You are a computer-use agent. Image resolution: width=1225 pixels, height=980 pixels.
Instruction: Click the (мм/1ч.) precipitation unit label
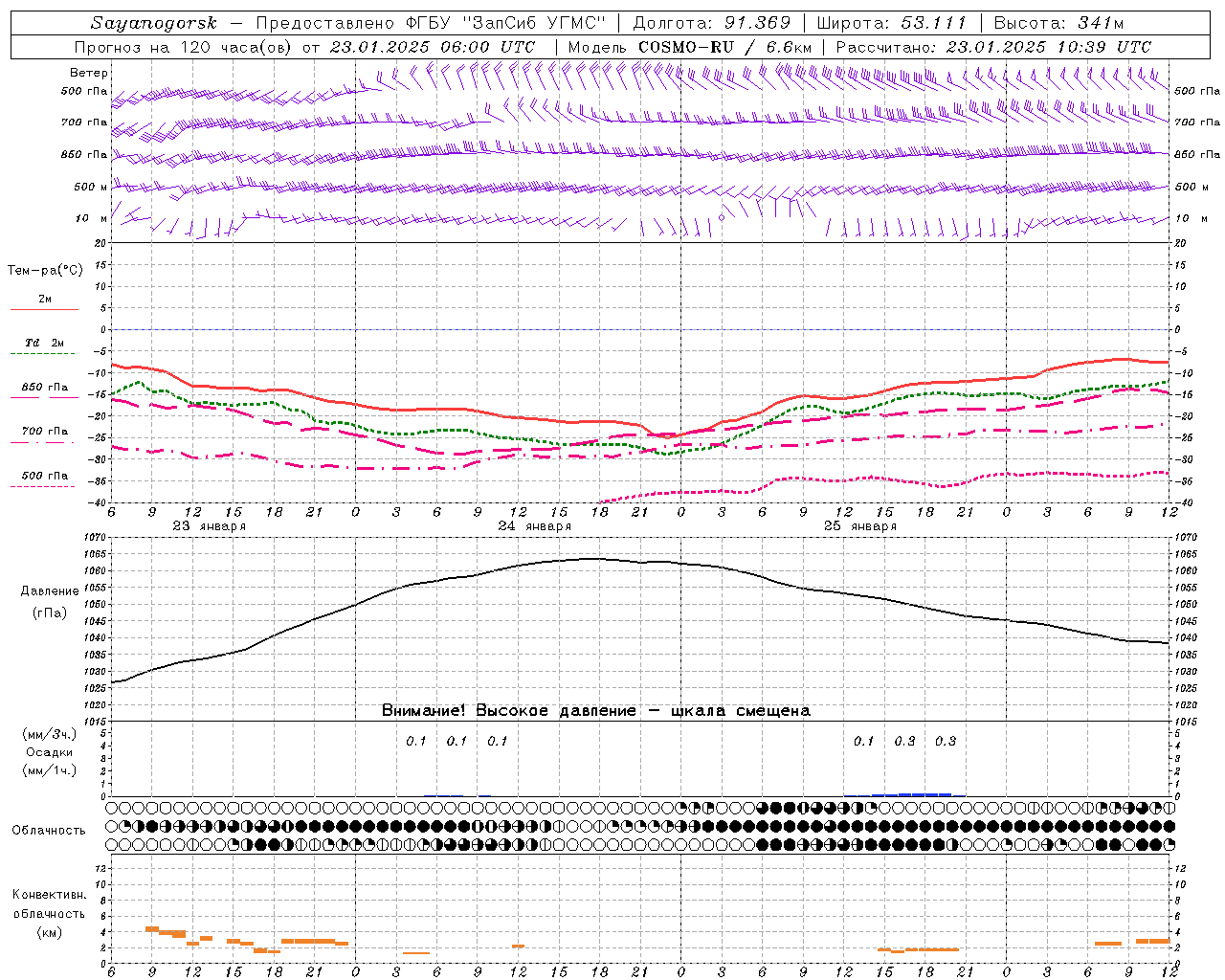(50, 770)
